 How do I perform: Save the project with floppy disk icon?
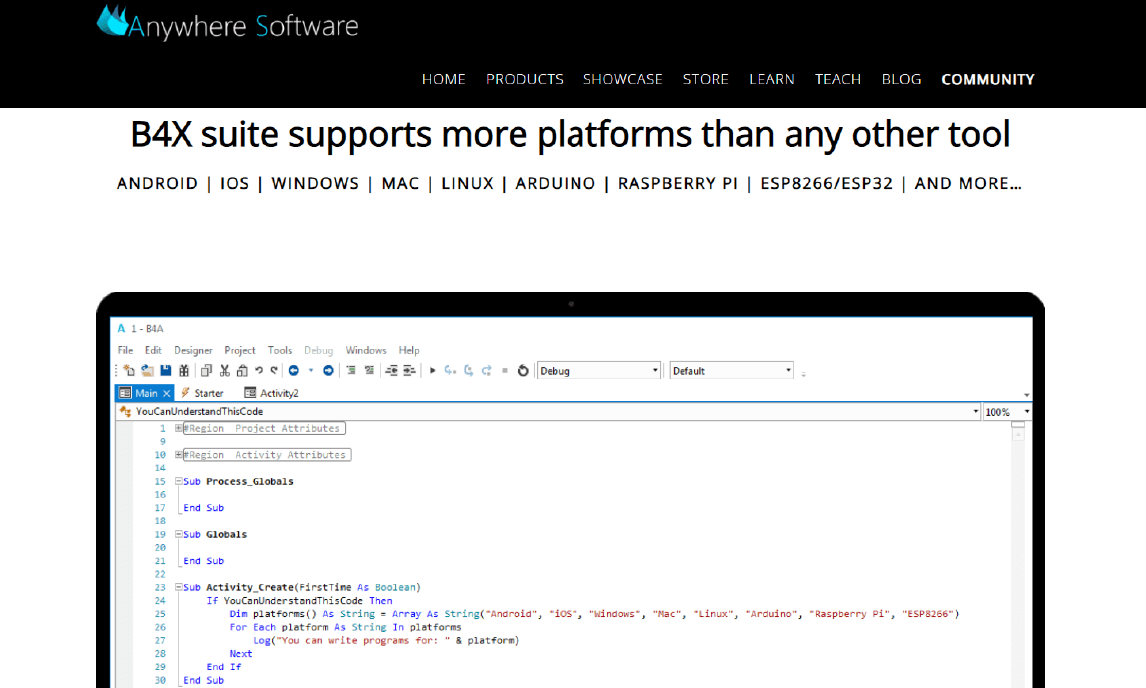point(166,371)
